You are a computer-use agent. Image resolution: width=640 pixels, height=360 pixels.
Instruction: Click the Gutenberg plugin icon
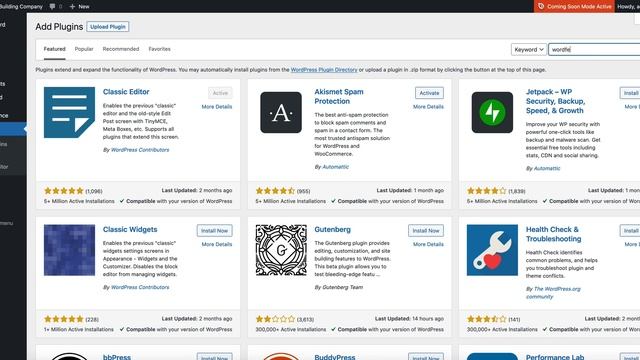[x=281, y=250]
